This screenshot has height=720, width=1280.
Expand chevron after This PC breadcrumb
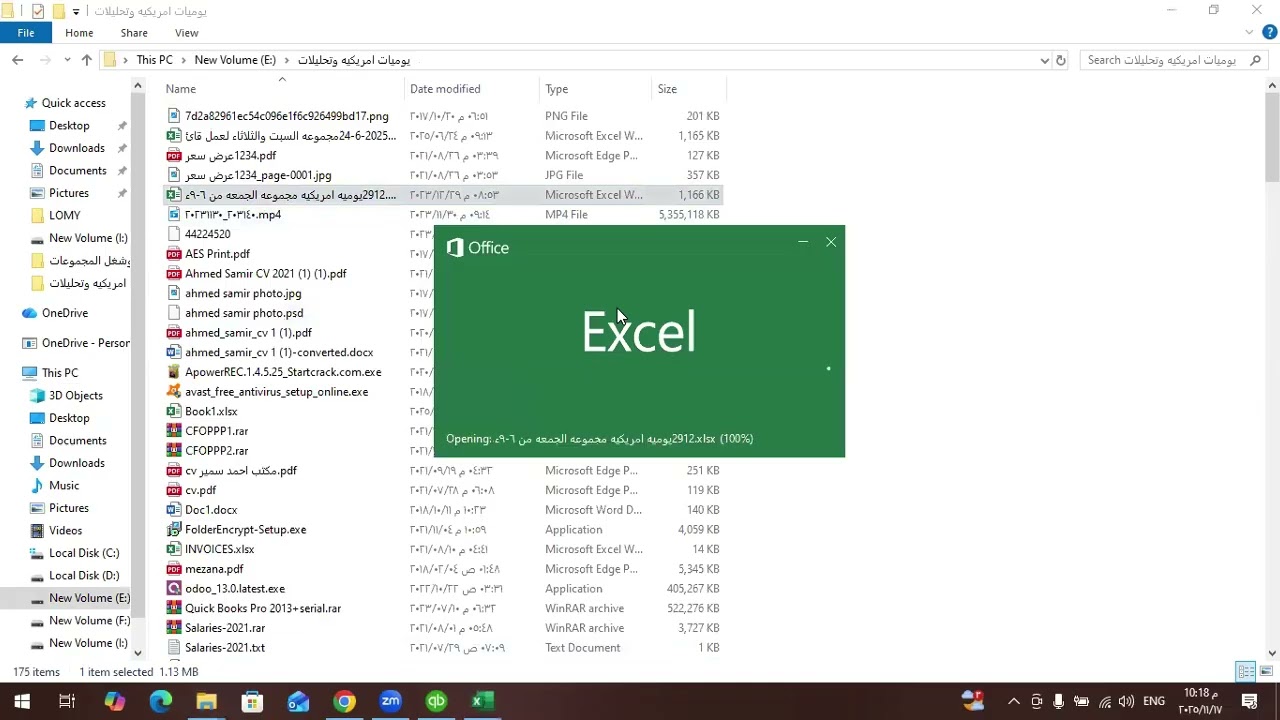183,60
